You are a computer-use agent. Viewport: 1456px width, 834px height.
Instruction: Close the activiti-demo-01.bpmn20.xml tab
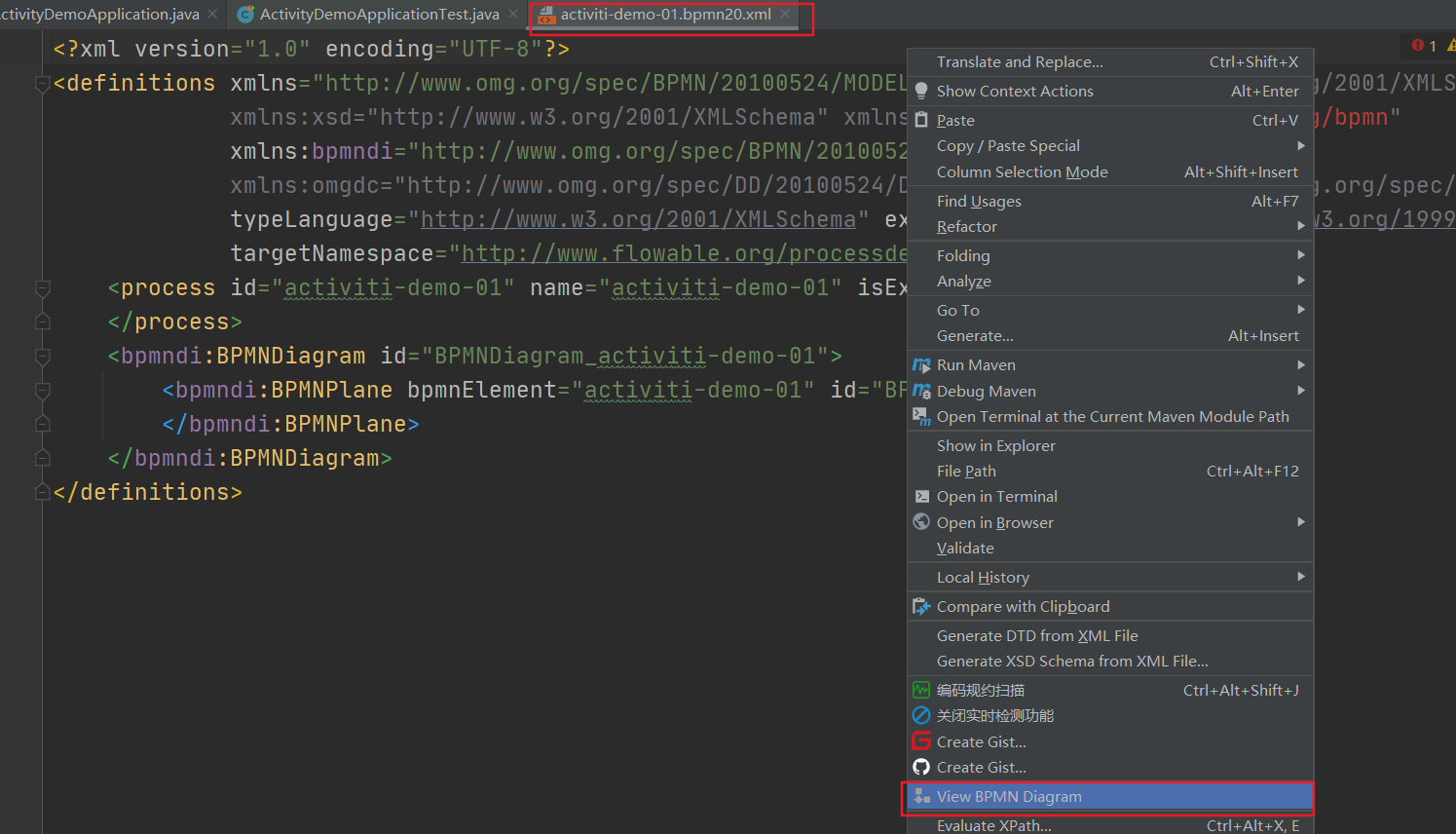click(x=785, y=14)
